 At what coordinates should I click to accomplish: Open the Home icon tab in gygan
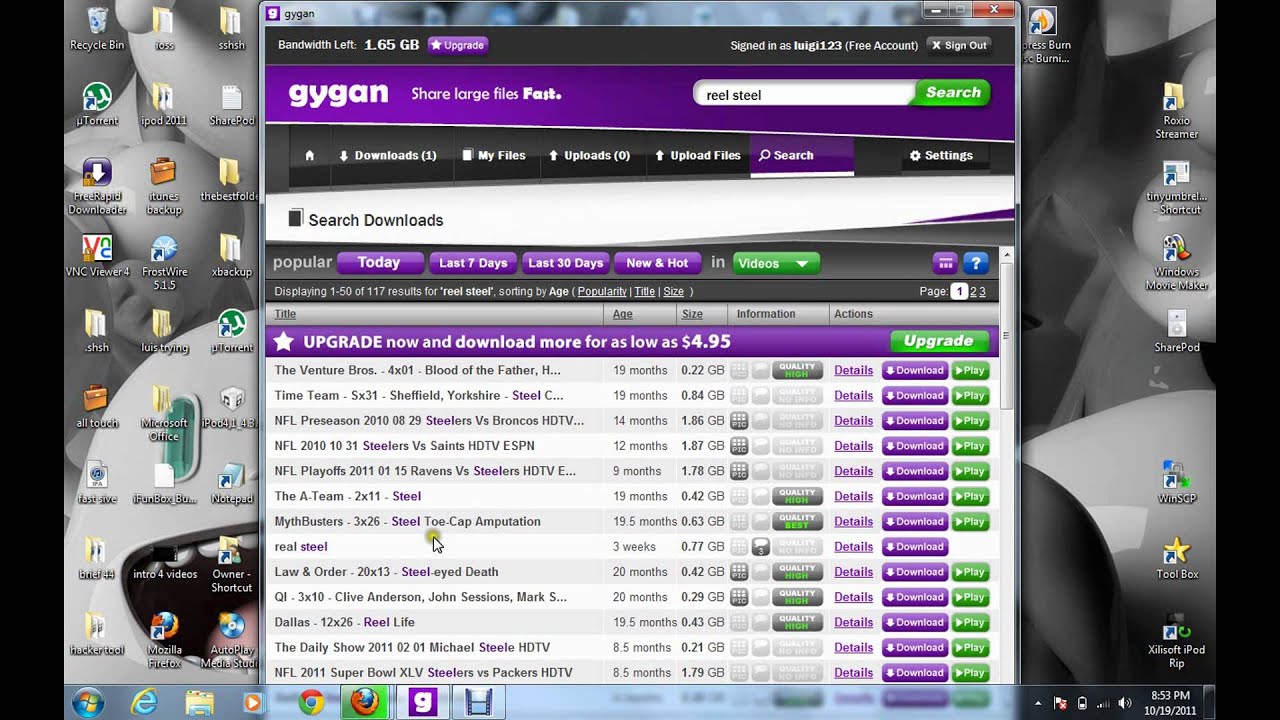pos(309,156)
